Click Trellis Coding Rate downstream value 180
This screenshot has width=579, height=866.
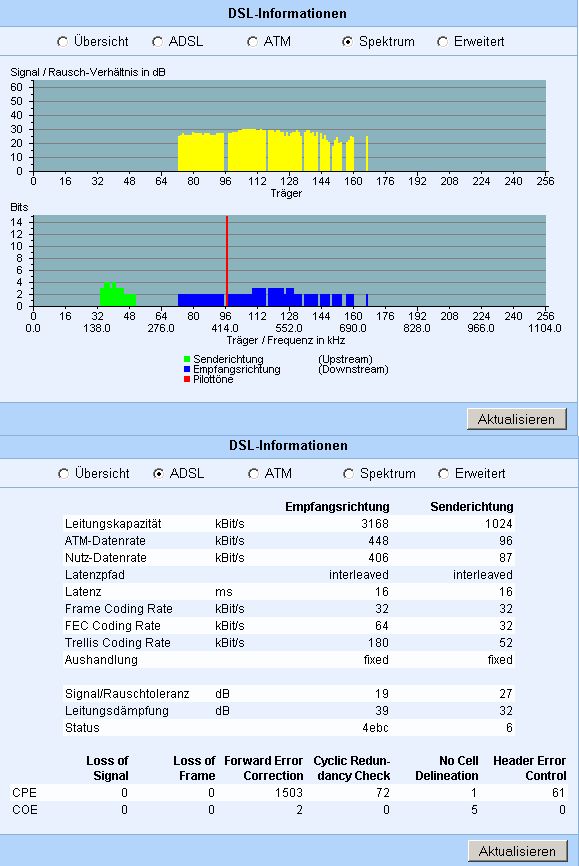tap(378, 643)
